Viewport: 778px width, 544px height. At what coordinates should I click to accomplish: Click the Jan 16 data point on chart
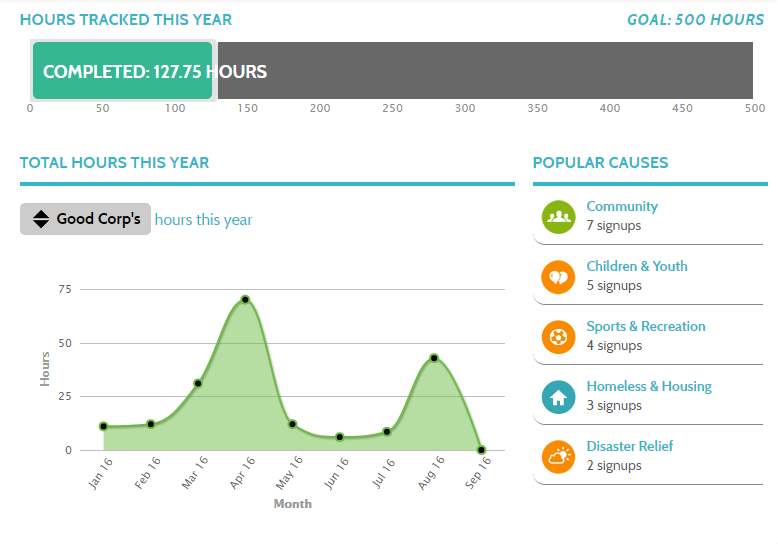coord(103,426)
